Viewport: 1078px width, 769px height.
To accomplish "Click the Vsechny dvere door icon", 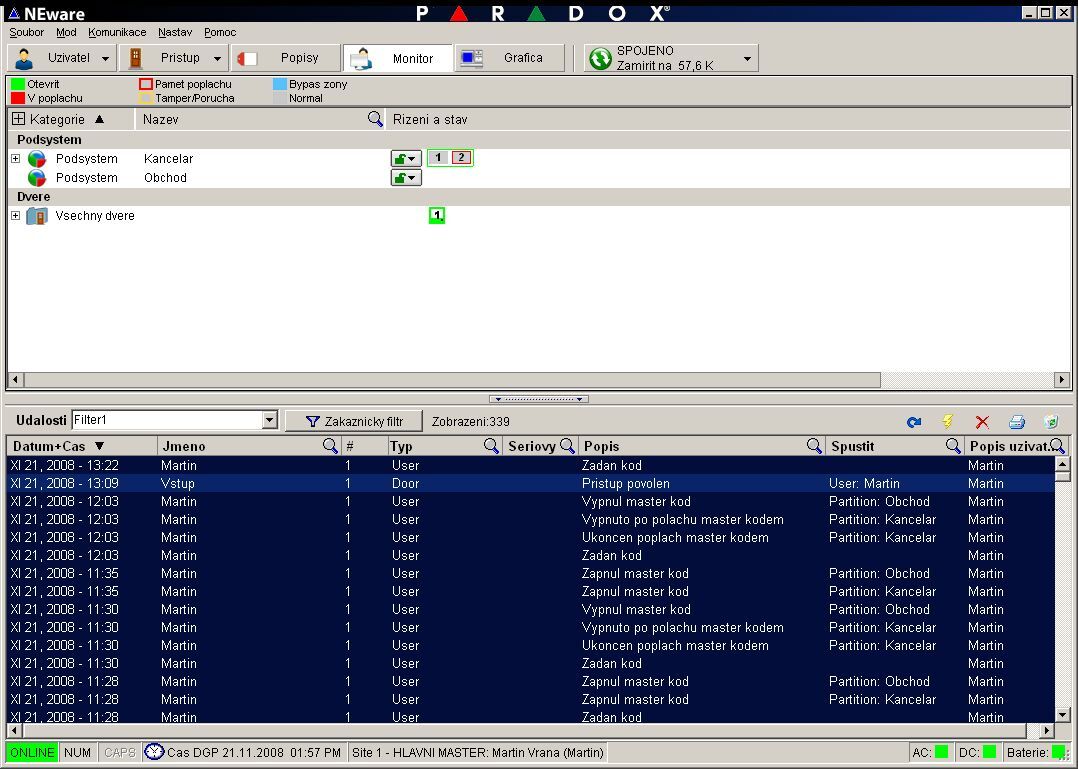I will (37, 216).
